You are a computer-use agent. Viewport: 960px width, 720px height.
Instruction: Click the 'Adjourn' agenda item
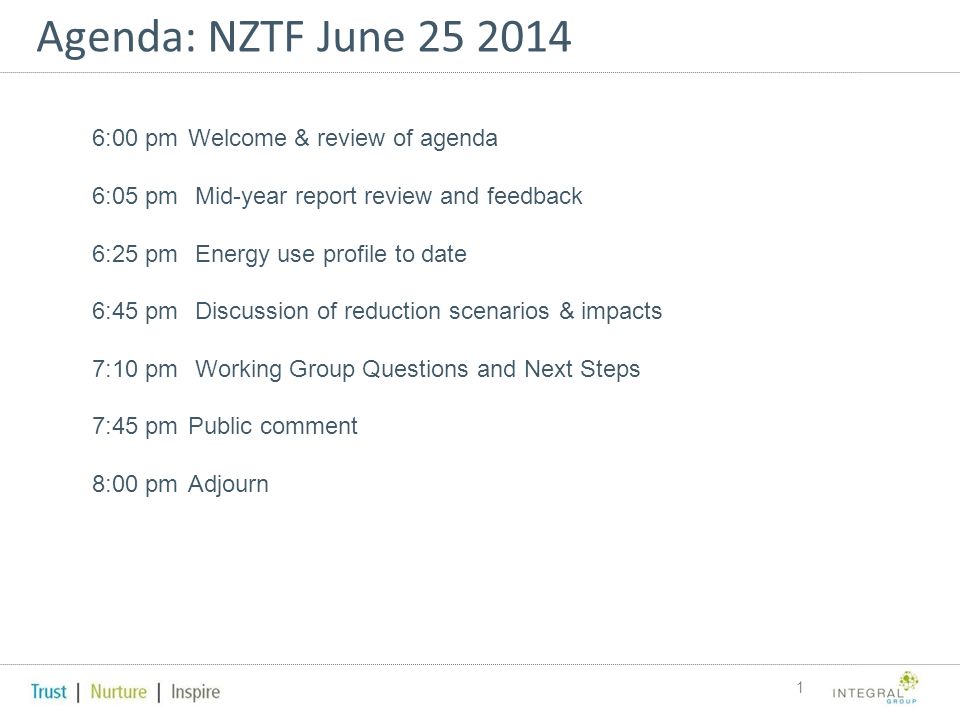coord(228,485)
